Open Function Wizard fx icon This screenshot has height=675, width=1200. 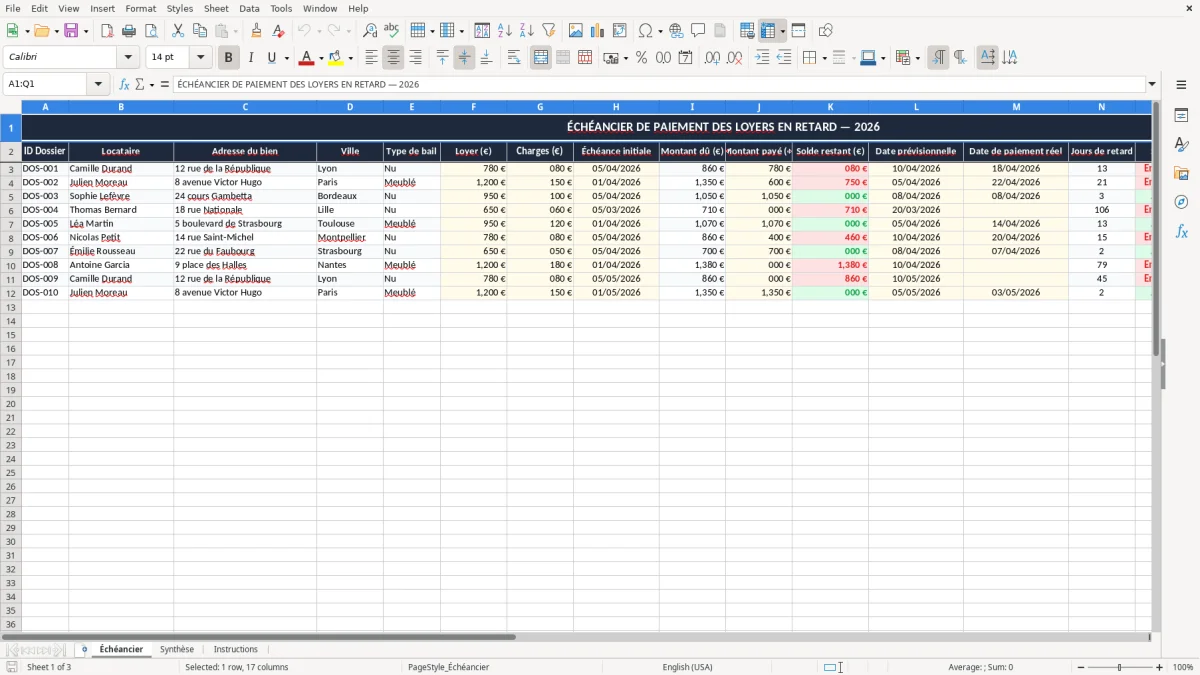click(125, 85)
